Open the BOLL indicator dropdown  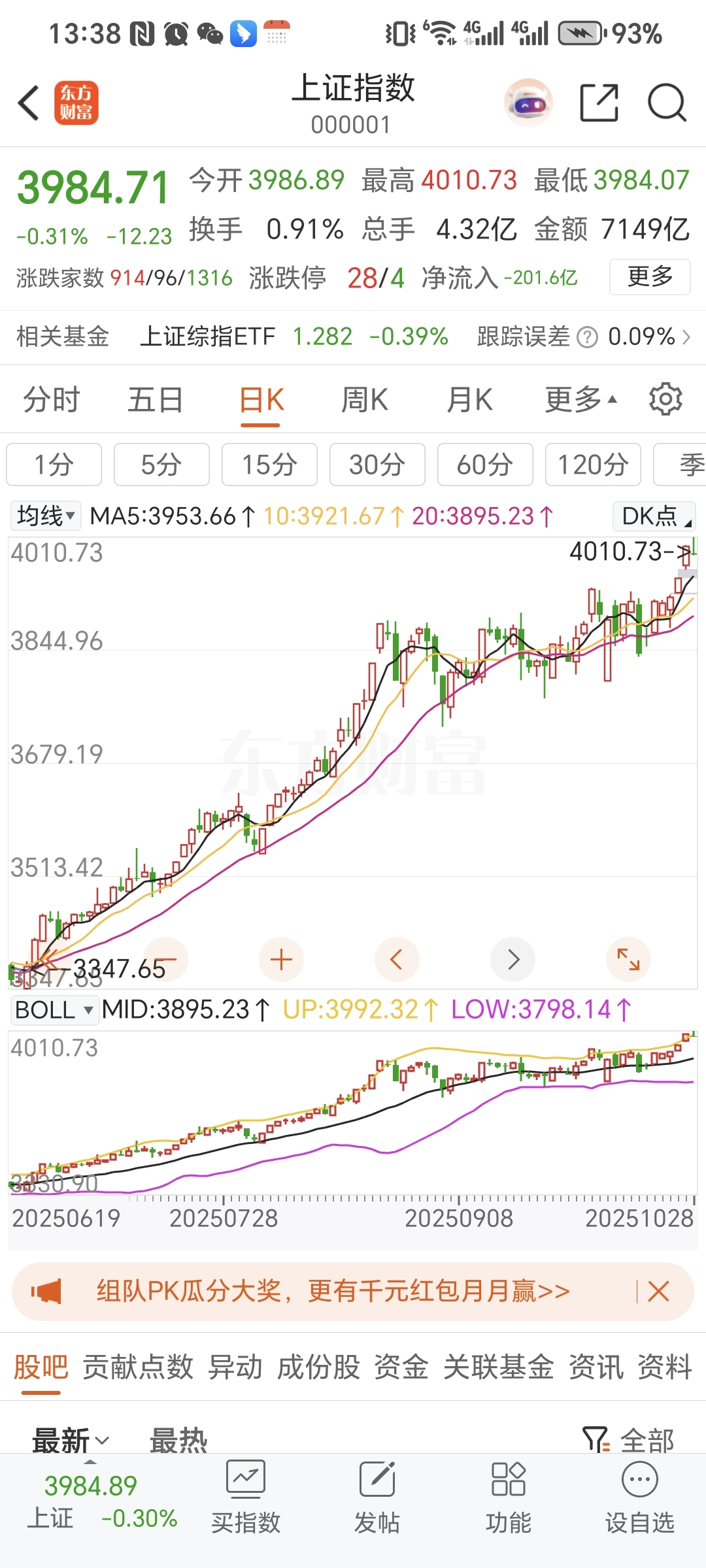54,1010
